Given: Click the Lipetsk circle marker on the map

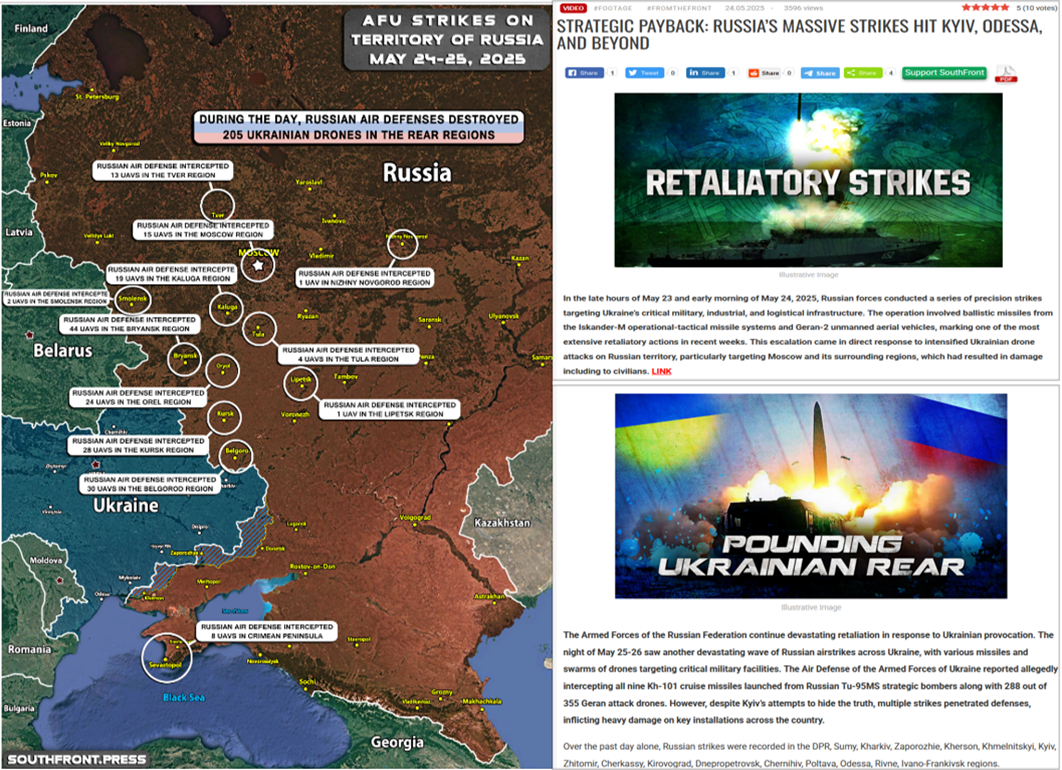Looking at the screenshot, I should click(x=300, y=383).
